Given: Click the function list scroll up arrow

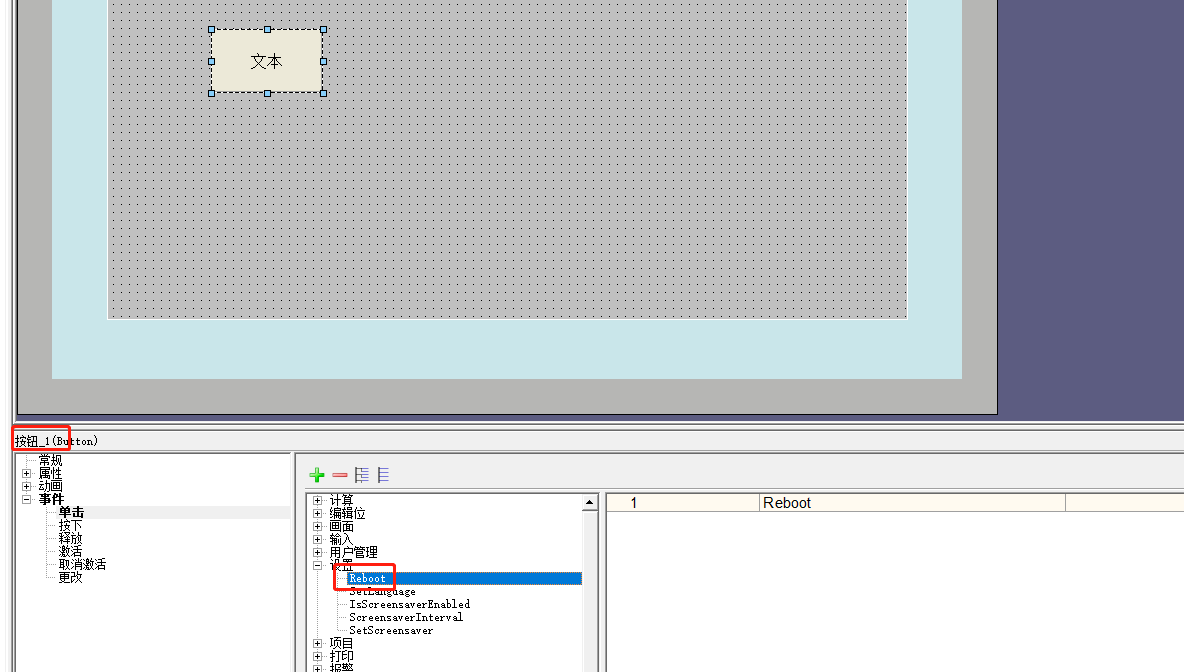Looking at the screenshot, I should pyautogui.click(x=590, y=503).
